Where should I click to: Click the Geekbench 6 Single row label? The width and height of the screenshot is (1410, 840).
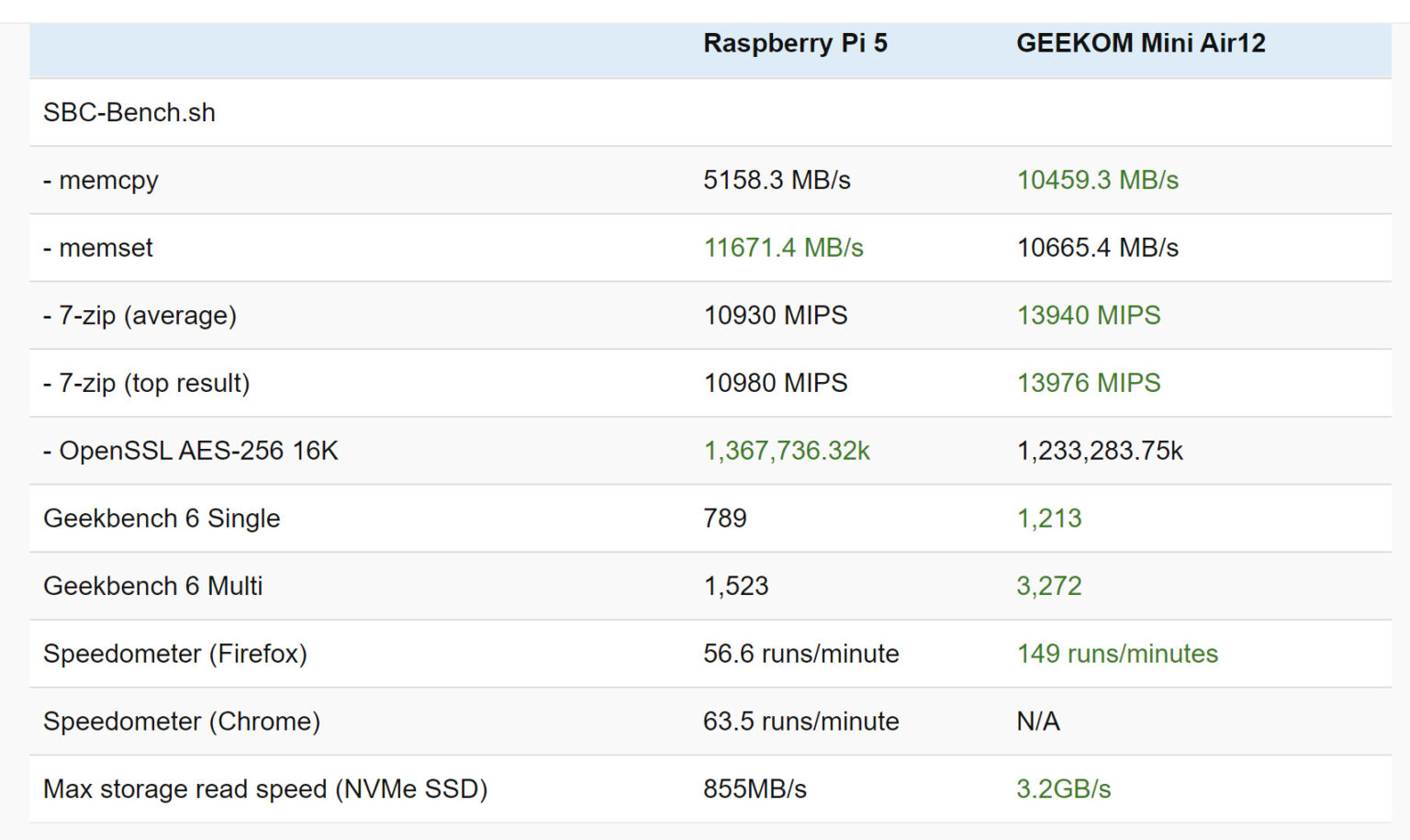pos(162,519)
